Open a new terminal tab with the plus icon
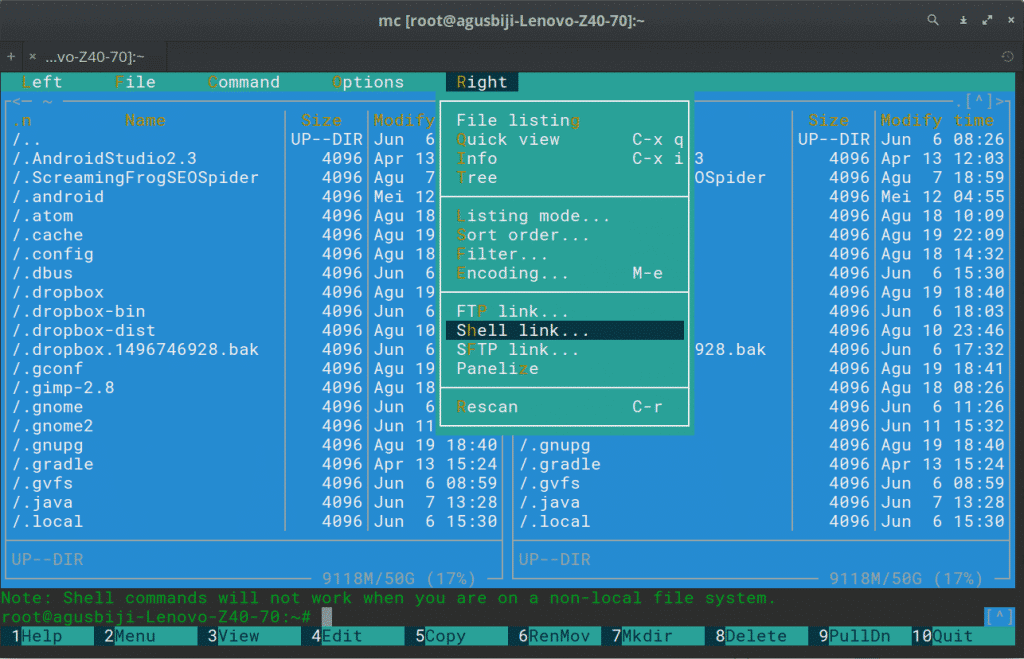 (10, 57)
